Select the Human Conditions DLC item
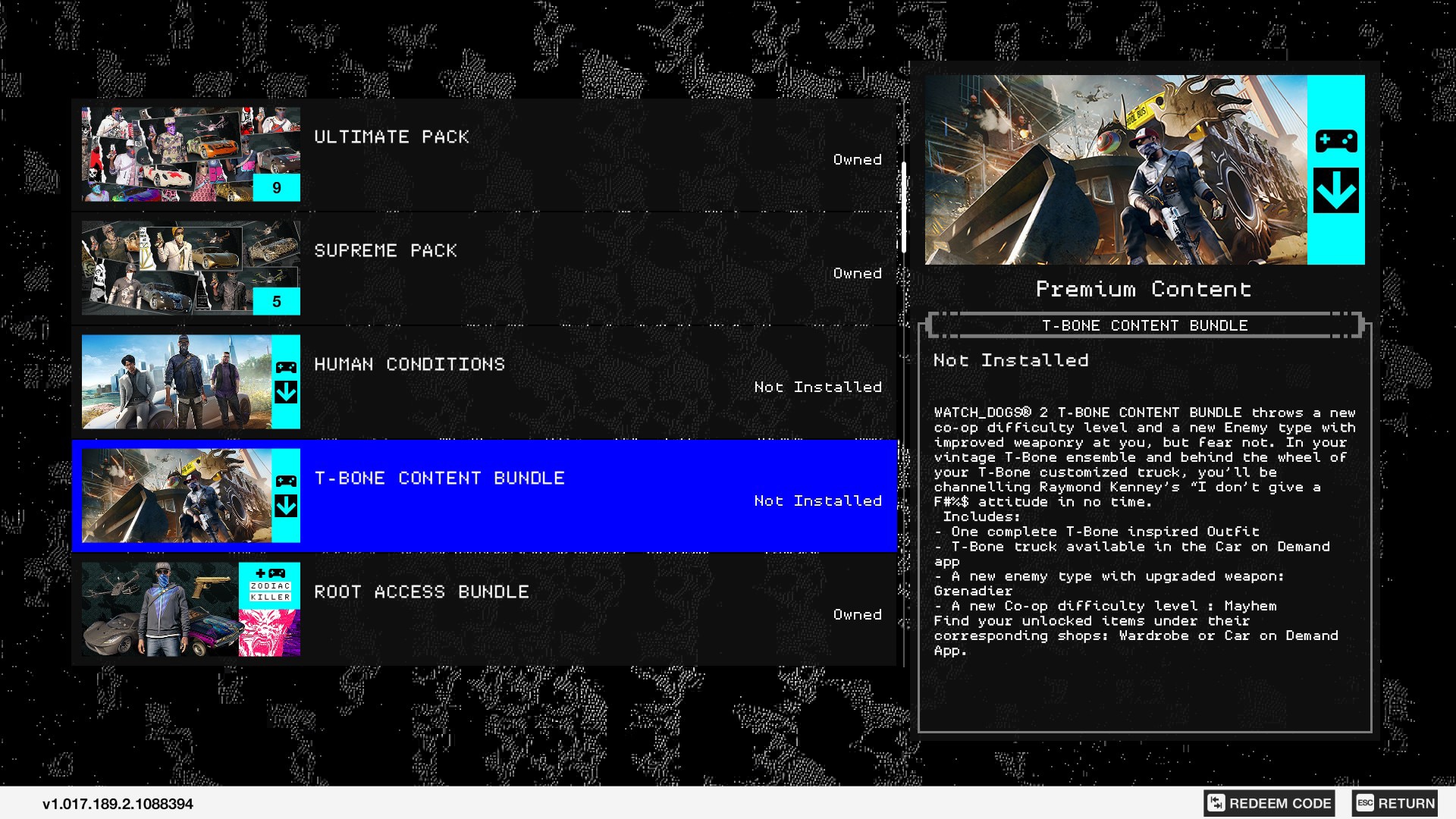 click(x=486, y=381)
